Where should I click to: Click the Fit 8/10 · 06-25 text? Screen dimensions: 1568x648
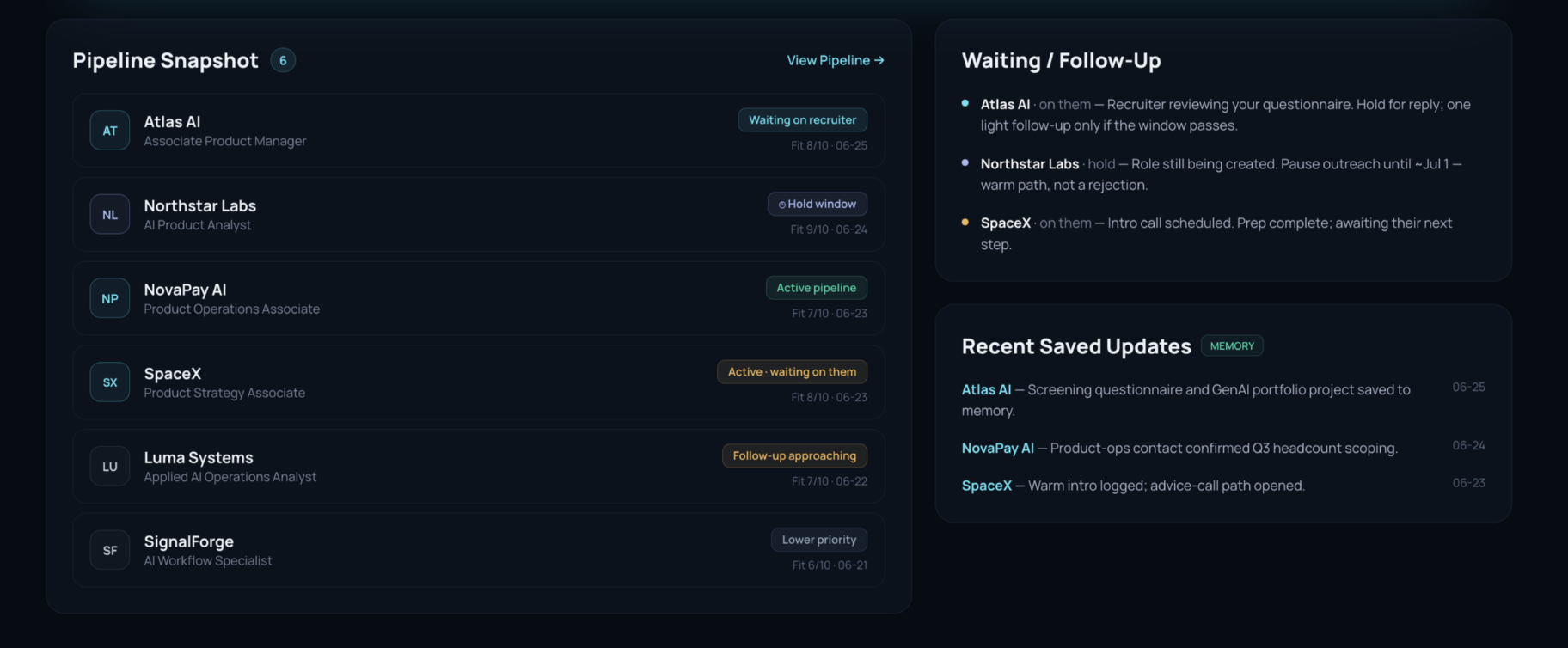(830, 146)
